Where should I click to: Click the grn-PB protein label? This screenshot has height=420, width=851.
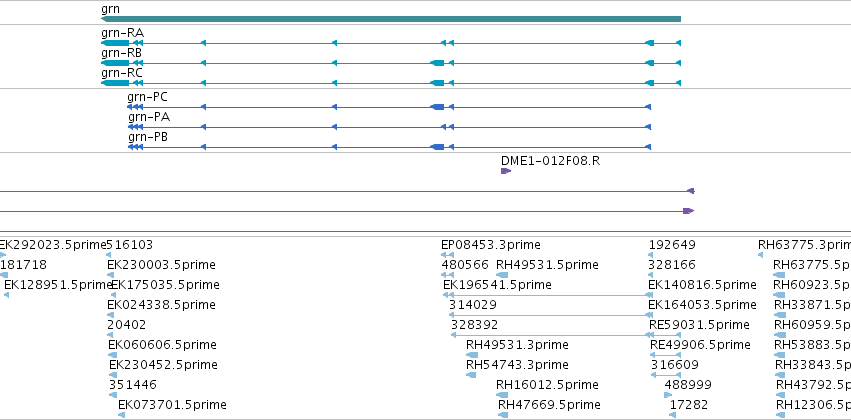pos(148,137)
